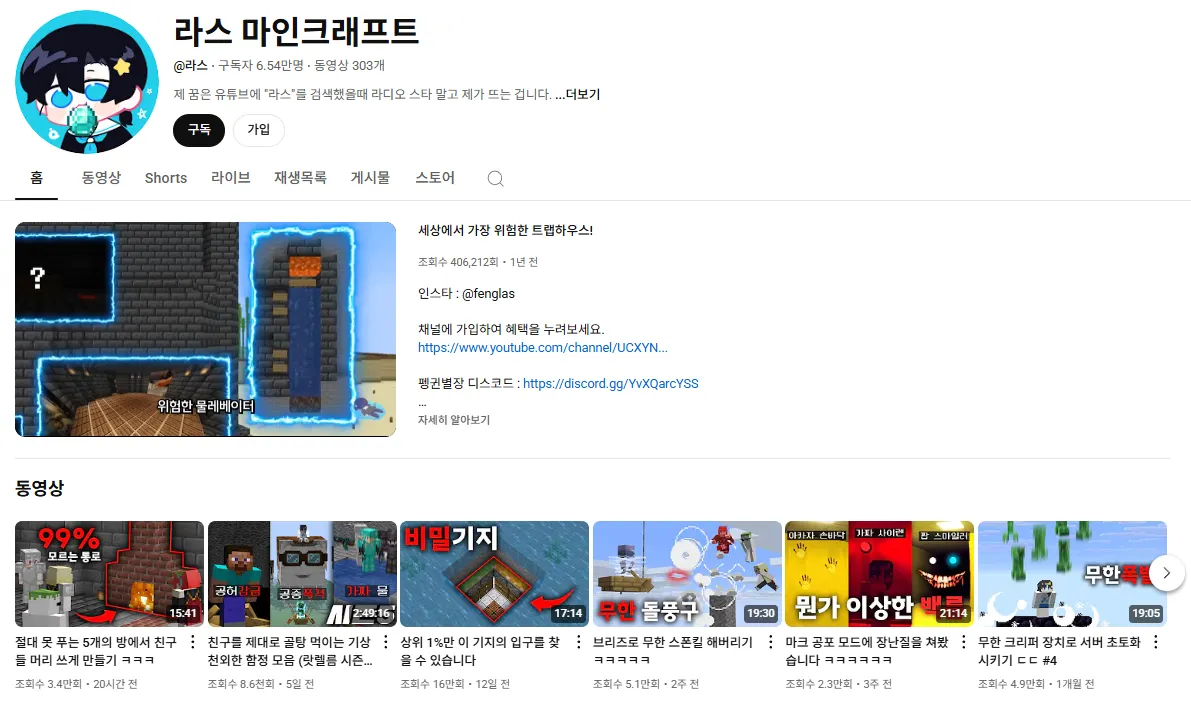Open the 라이브 tab

[x=231, y=178]
